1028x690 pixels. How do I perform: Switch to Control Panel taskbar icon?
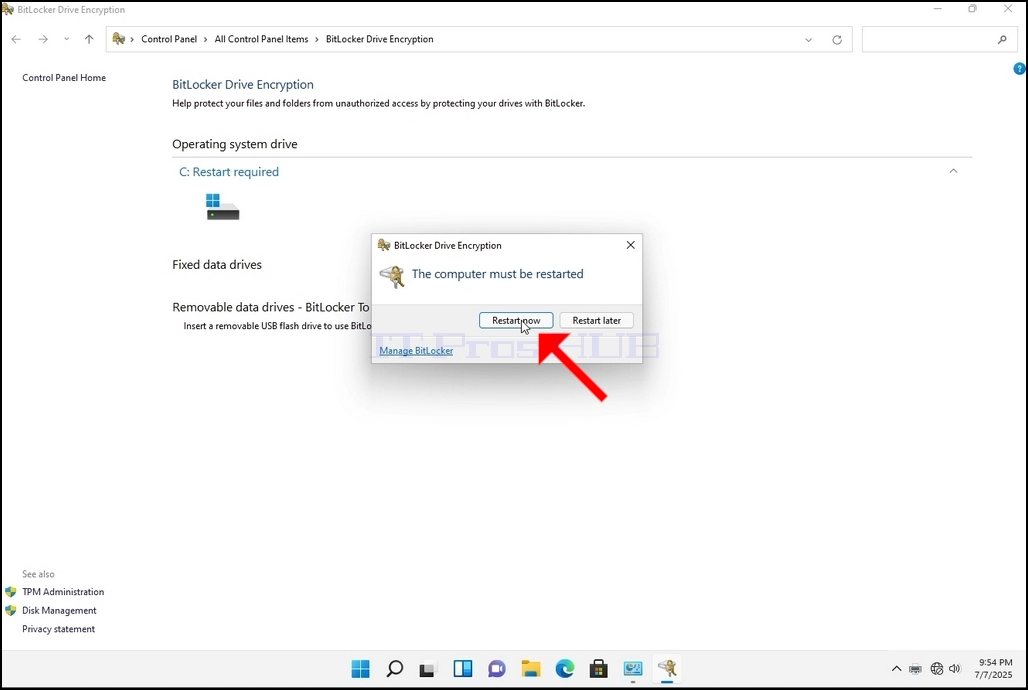[633, 668]
